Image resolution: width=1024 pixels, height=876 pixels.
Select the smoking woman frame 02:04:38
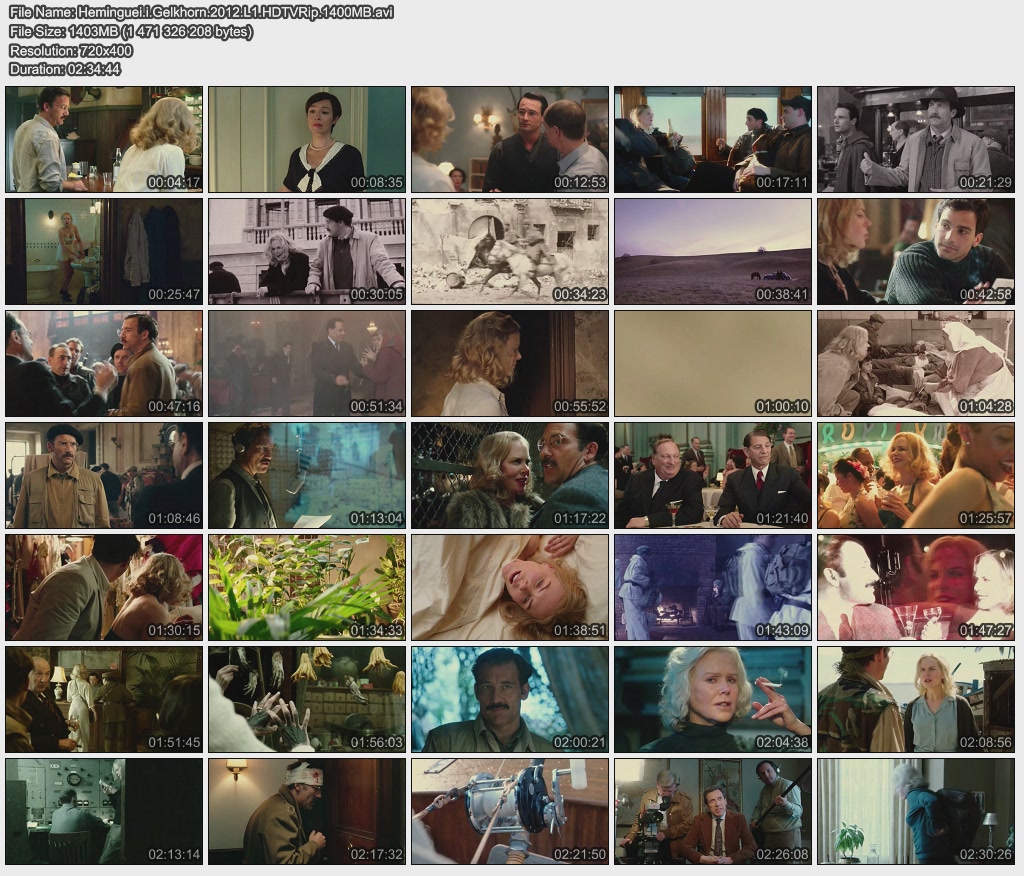click(x=713, y=700)
